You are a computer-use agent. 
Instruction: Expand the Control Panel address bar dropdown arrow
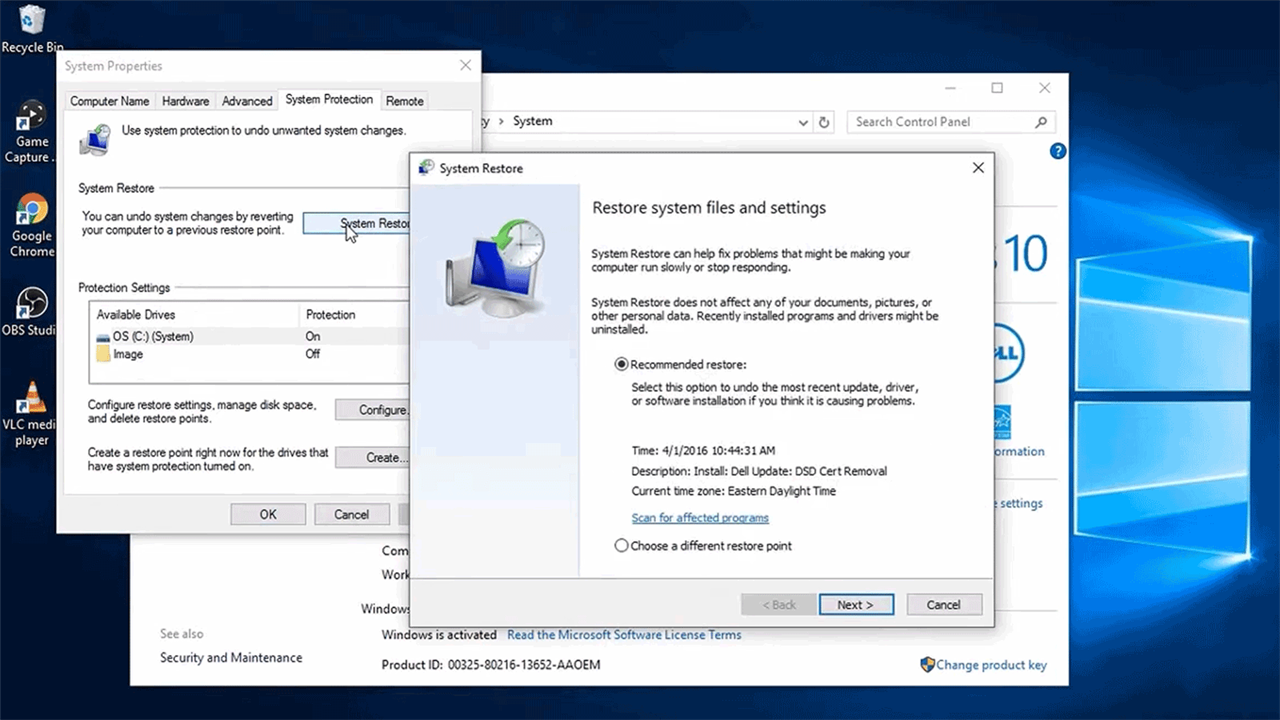tap(803, 122)
